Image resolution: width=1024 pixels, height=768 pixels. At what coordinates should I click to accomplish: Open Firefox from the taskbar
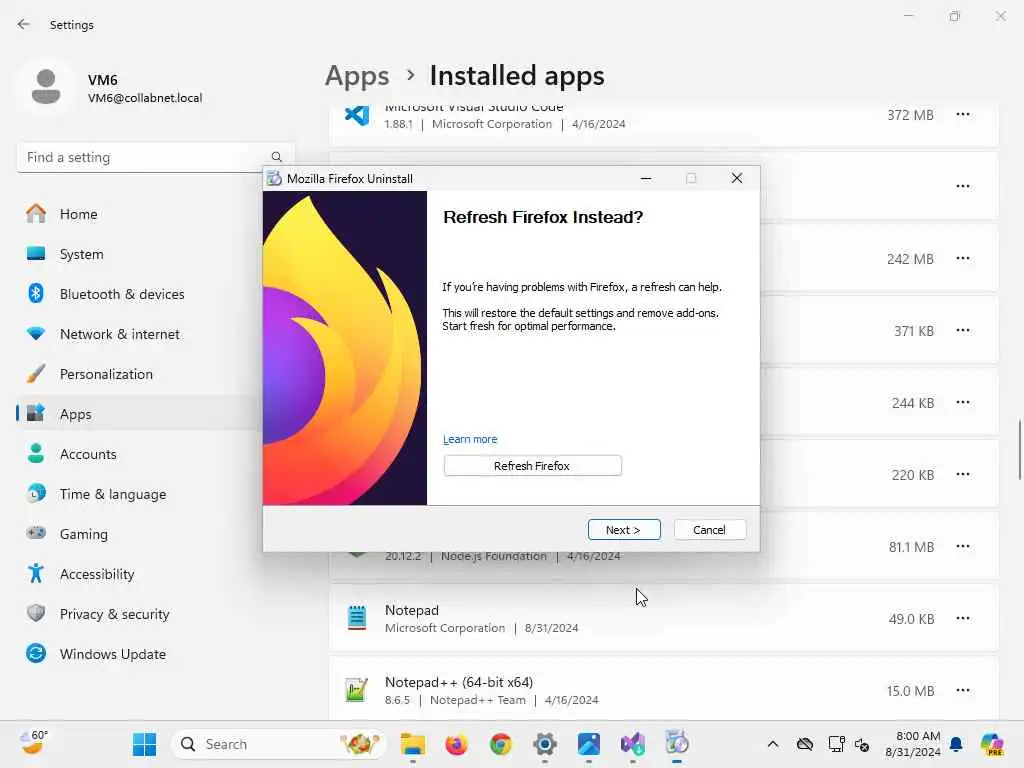pos(456,744)
